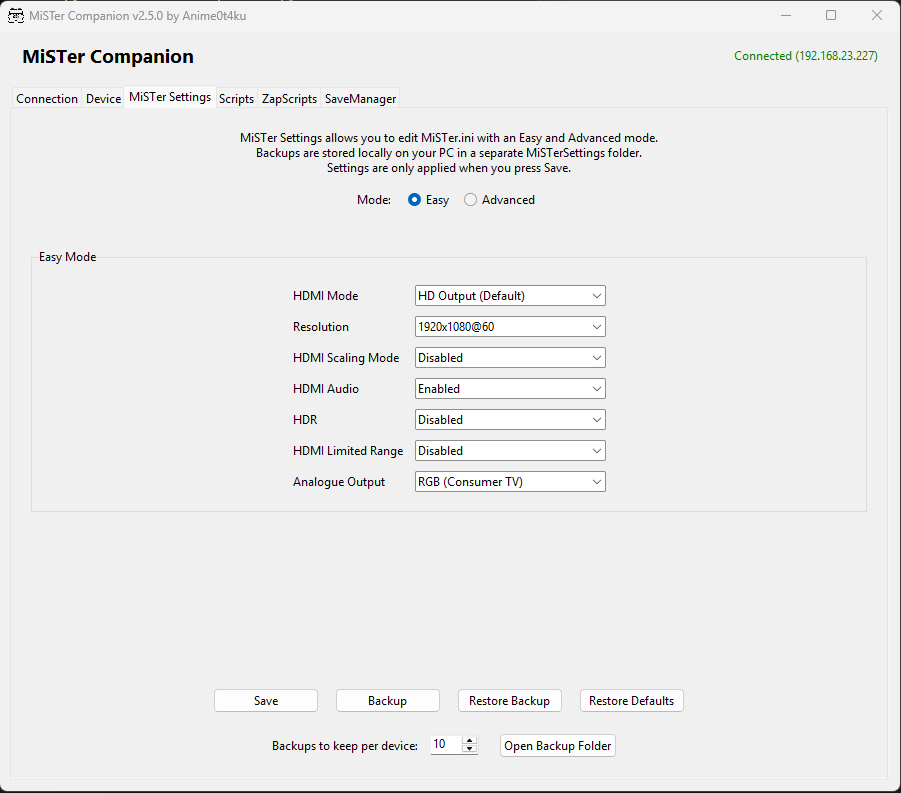Expand the HDMI Scaling Mode dropdown
The image size is (901, 793).
[x=510, y=358]
